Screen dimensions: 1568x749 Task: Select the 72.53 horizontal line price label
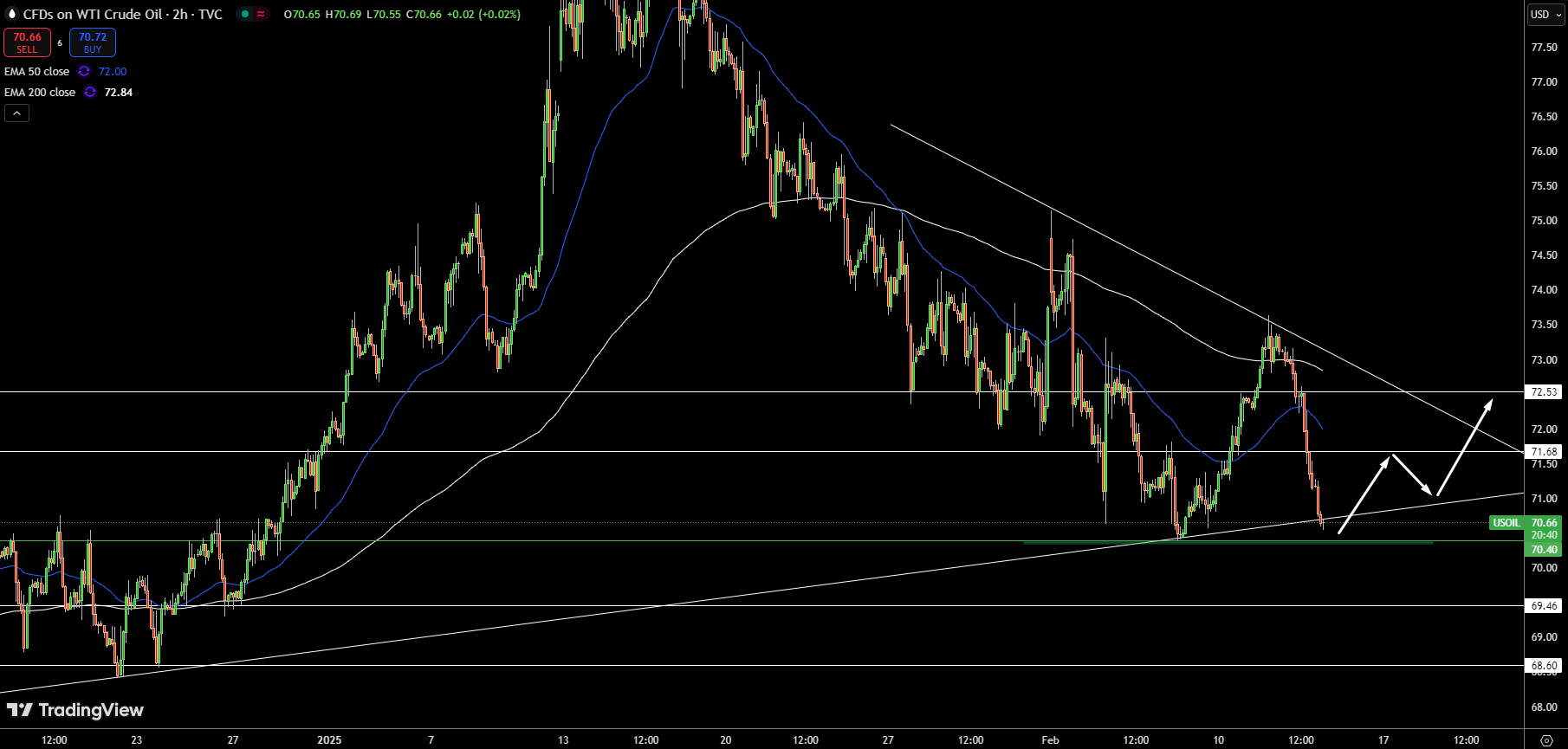point(1545,392)
